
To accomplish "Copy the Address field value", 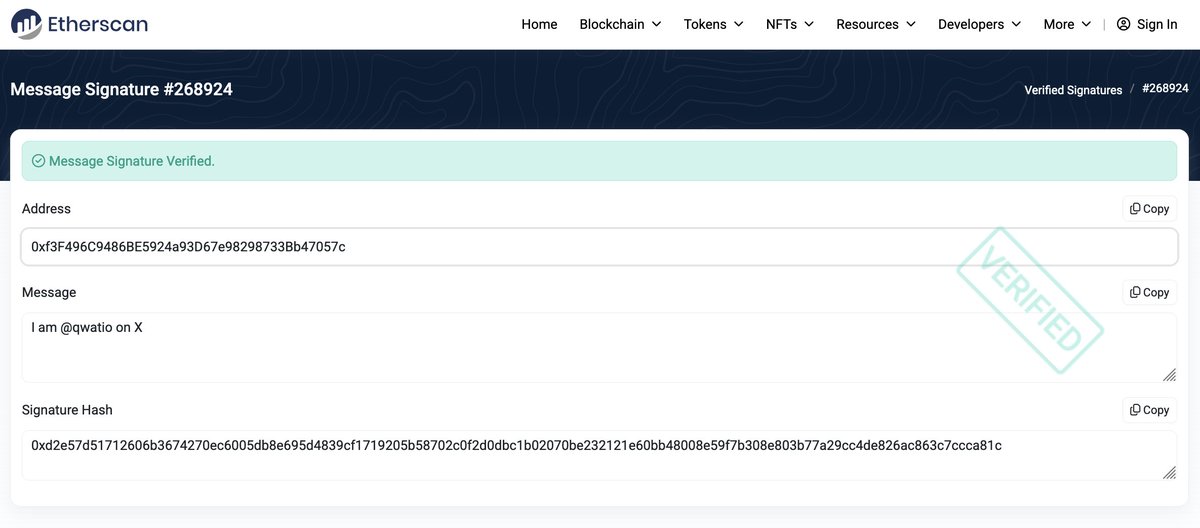I will click(1149, 209).
